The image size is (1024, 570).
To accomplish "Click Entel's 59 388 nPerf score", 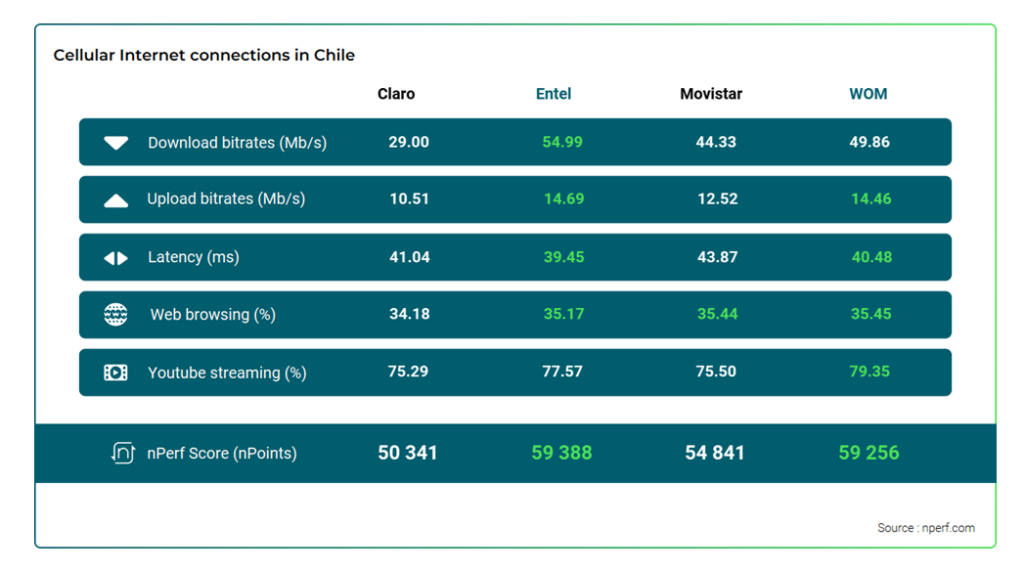I will [562, 452].
